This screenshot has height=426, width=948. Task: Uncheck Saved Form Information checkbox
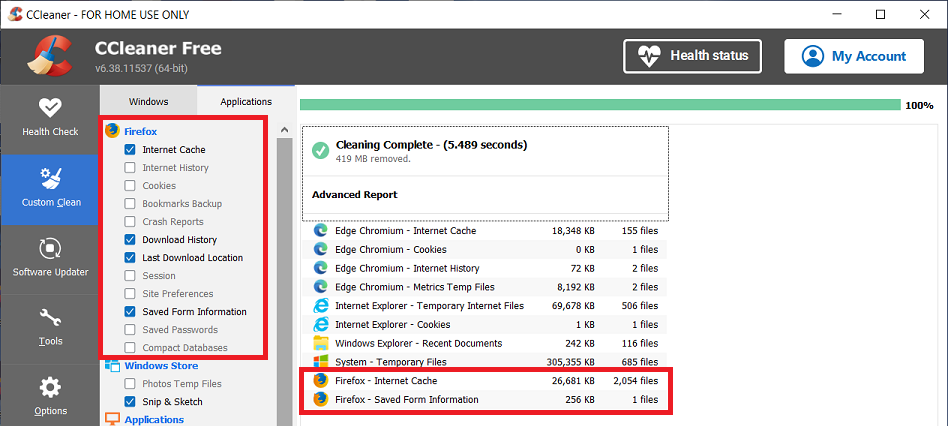coord(129,312)
